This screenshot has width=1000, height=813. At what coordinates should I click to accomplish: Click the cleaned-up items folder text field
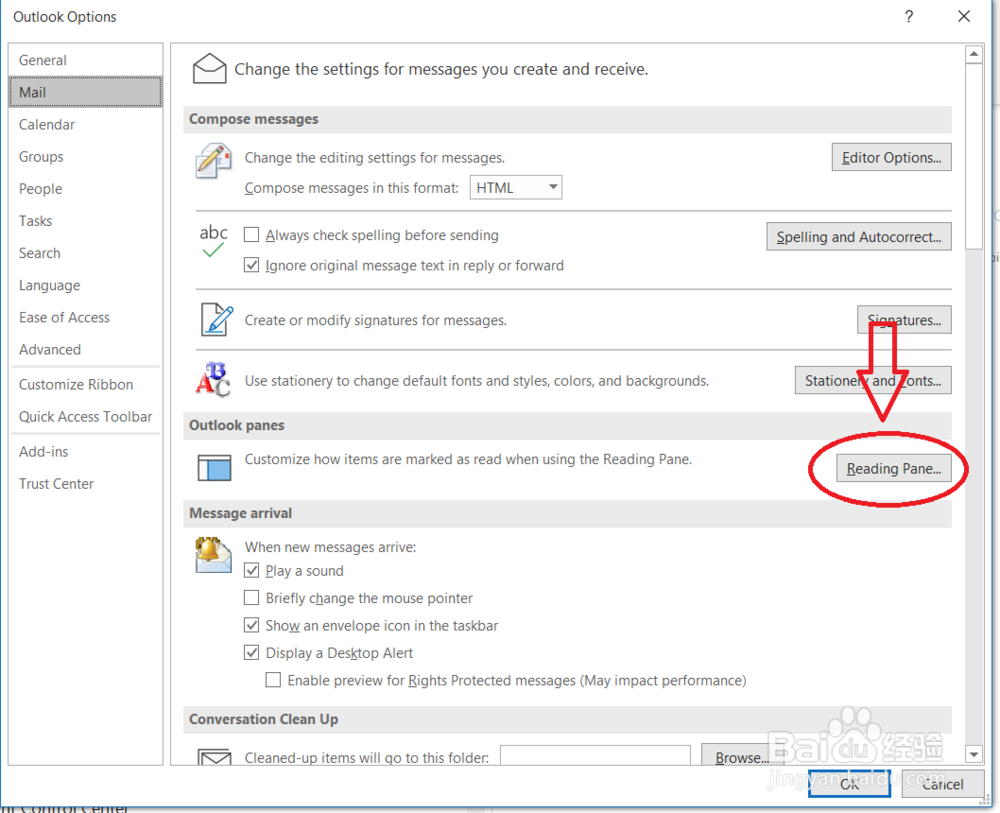(595, 756)
